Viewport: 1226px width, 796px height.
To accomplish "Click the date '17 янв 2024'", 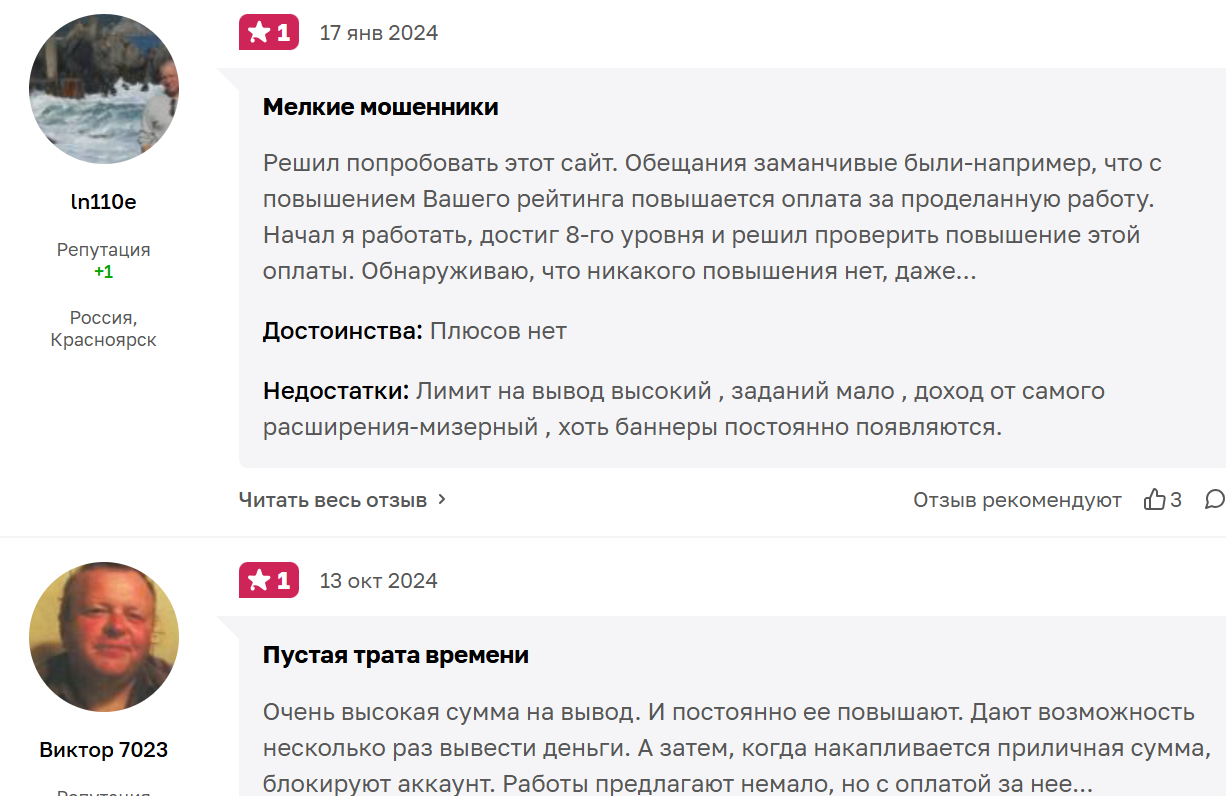I will (x=379, y=33).
